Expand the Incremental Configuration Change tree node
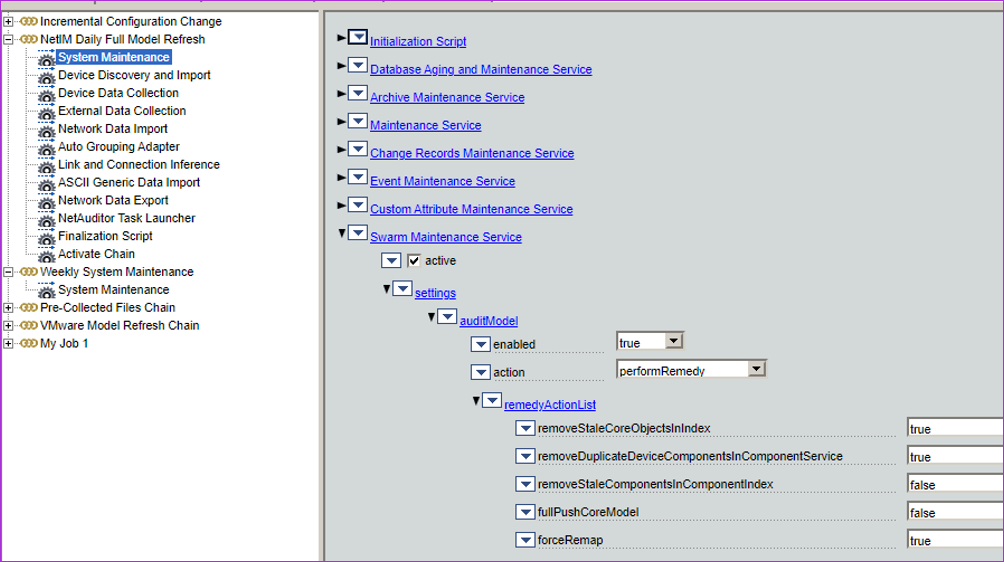The width and height of the screenshot is (1004, 562). point(8,22)
